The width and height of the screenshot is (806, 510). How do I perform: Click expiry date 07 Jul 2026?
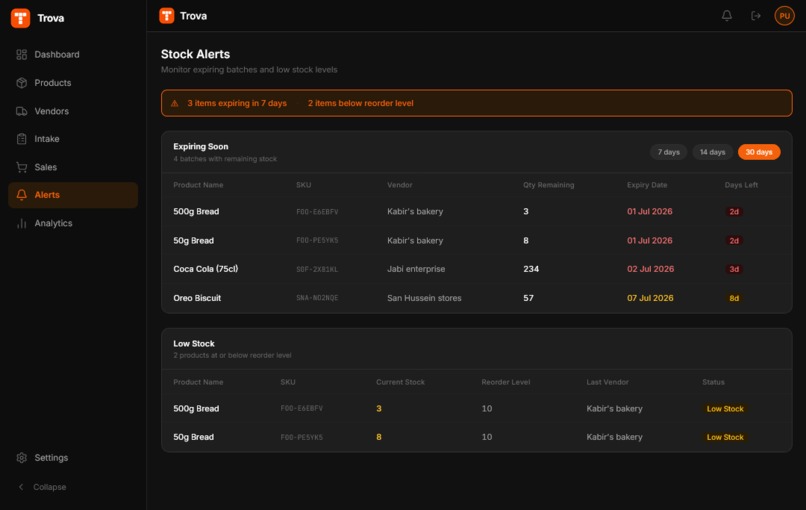click(650, 298)
